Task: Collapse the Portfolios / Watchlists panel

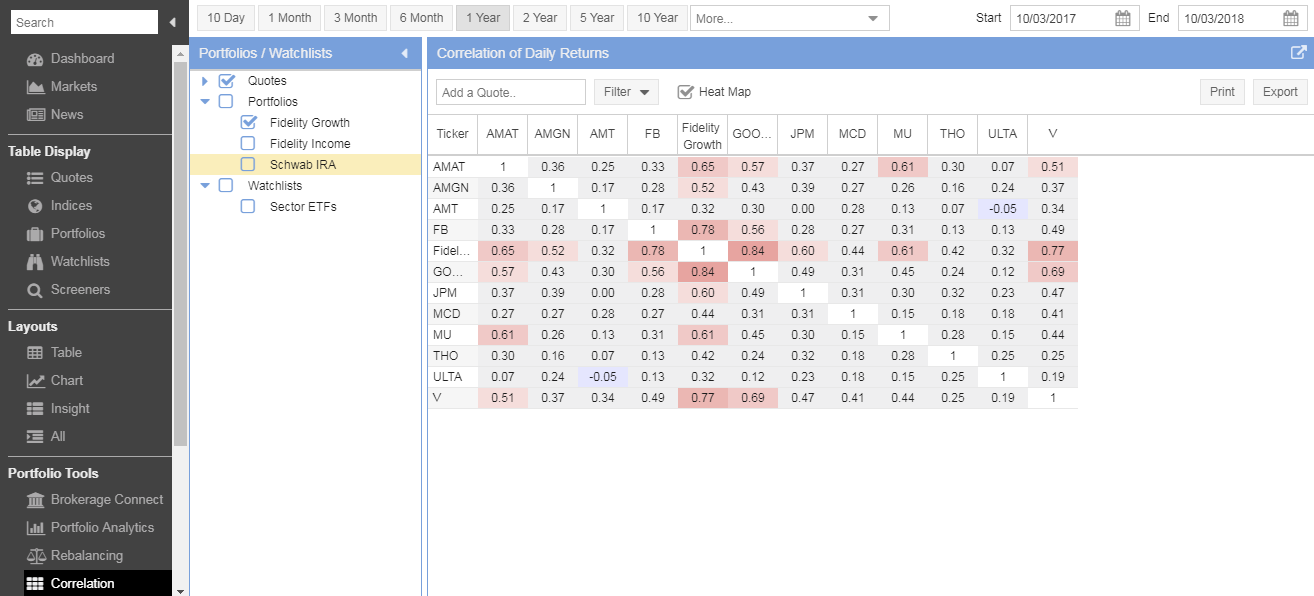Action: click(405, 53)
